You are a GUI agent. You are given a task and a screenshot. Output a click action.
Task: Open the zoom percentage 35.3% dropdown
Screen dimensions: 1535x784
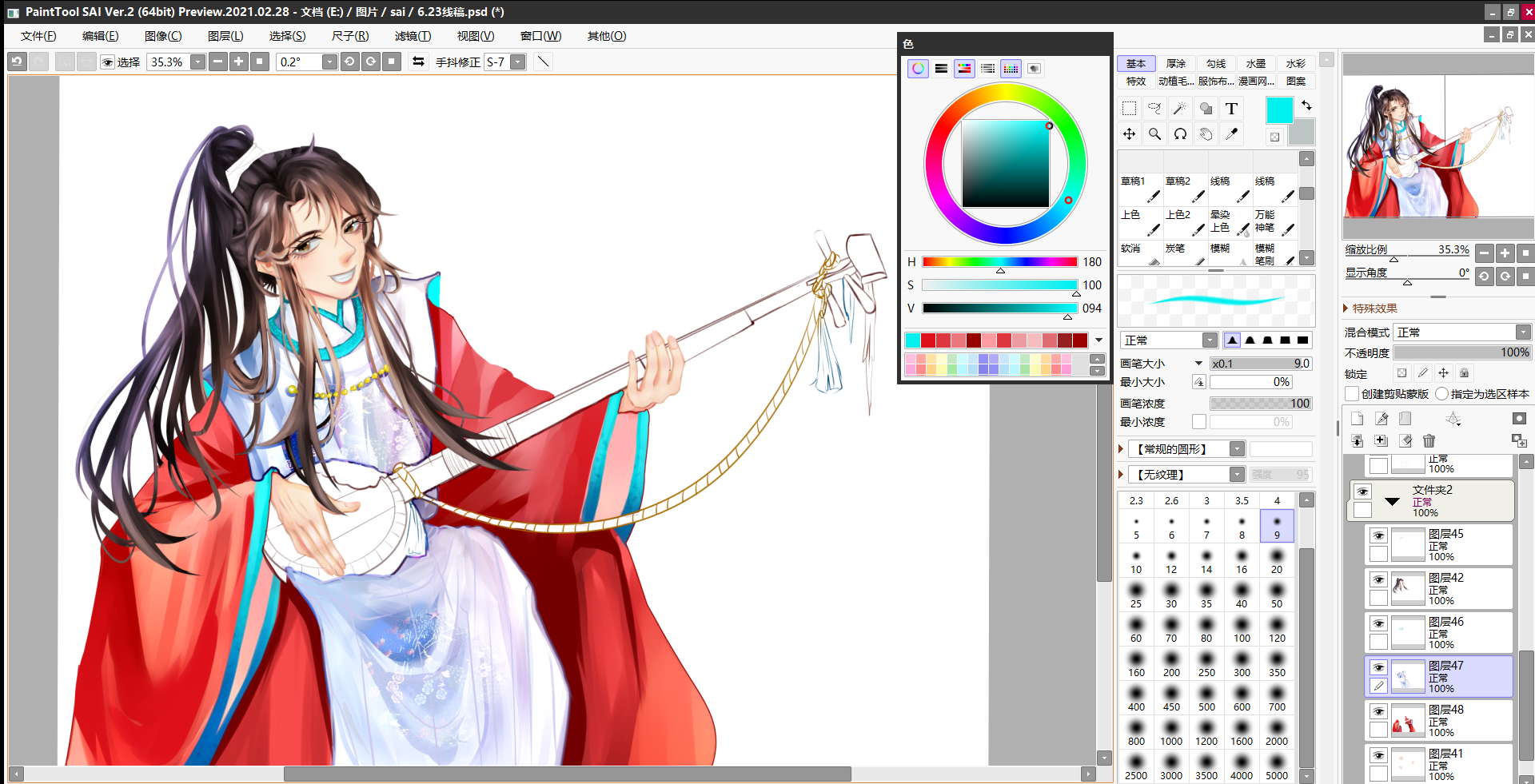pos(197,62)
